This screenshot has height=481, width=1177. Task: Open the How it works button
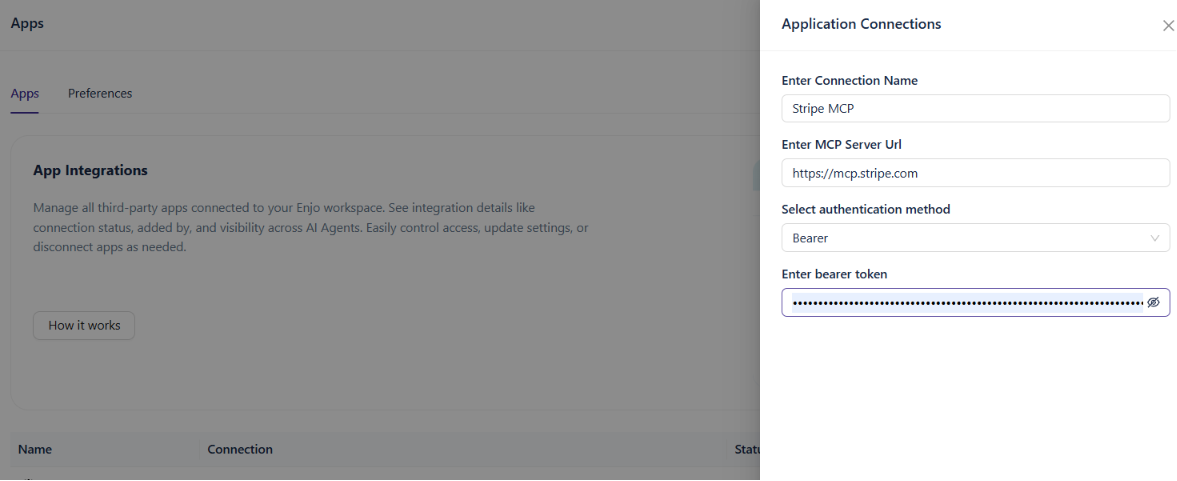point(84,326)
